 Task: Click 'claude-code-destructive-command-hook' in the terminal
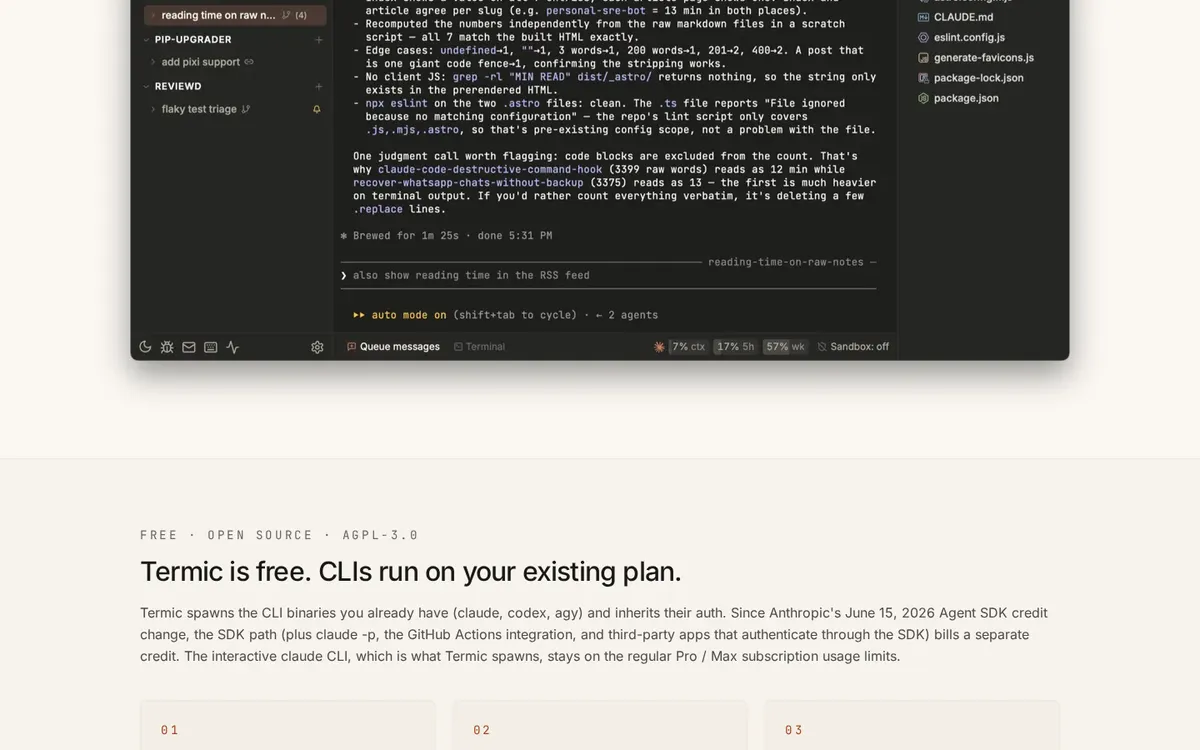point(490,169)
